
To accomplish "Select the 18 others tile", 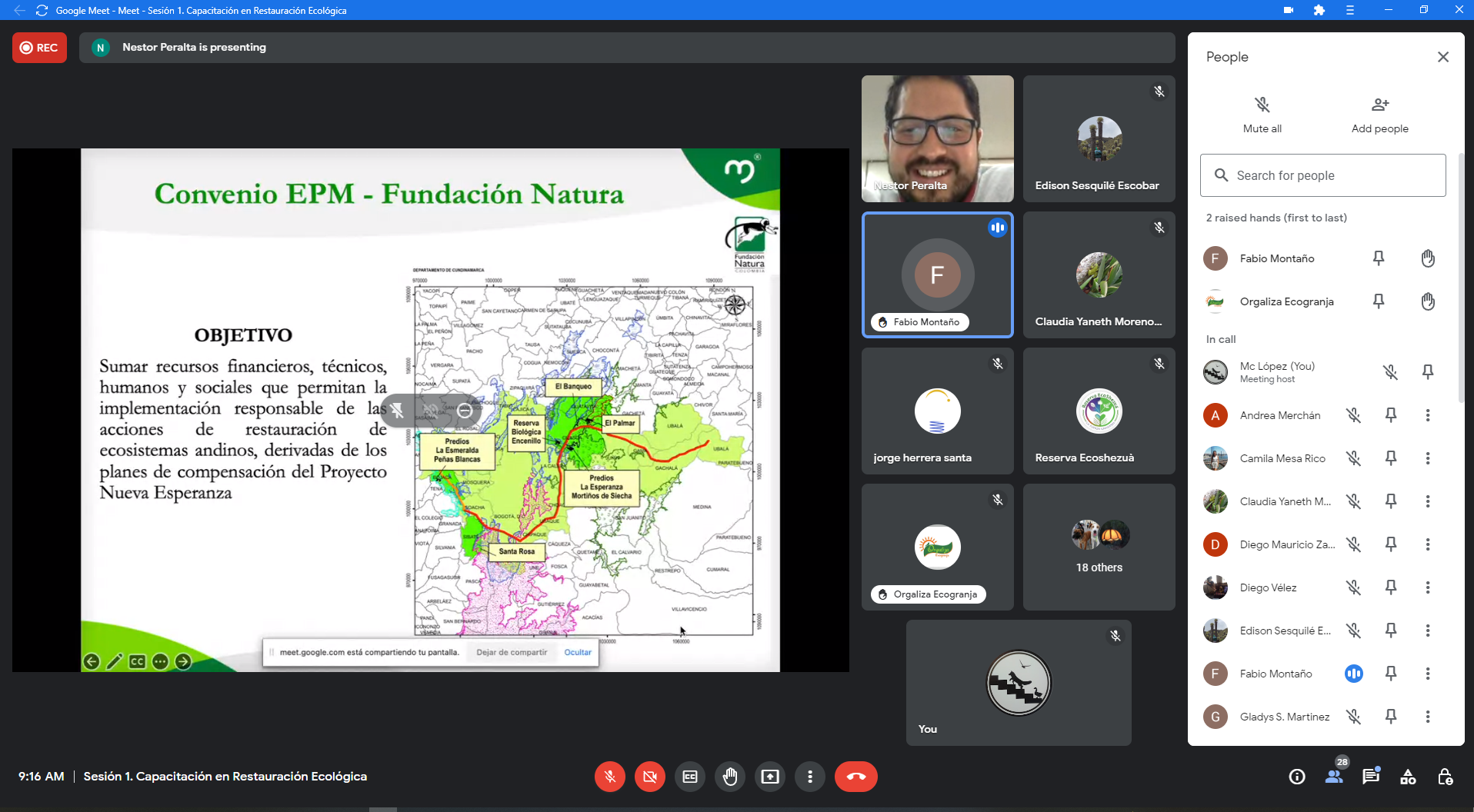I will click(1099, 547).
